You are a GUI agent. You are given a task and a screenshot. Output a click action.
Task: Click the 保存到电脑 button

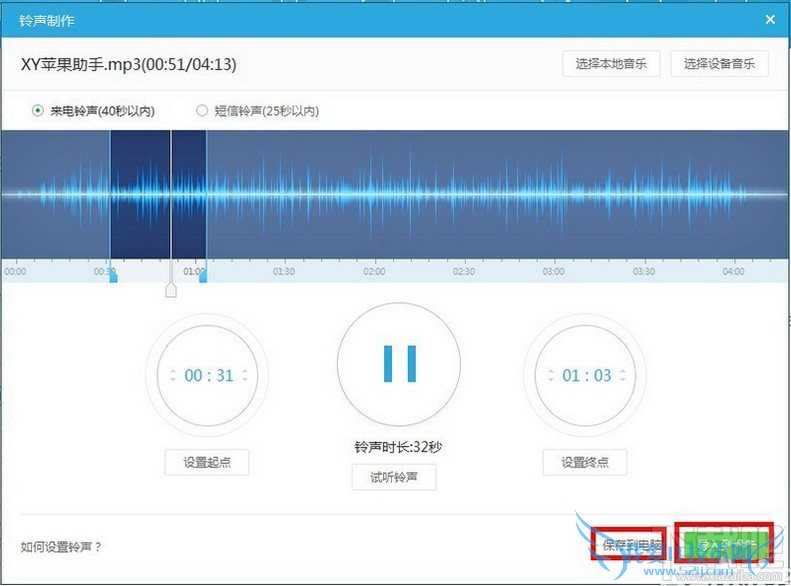tap(629, 544)
